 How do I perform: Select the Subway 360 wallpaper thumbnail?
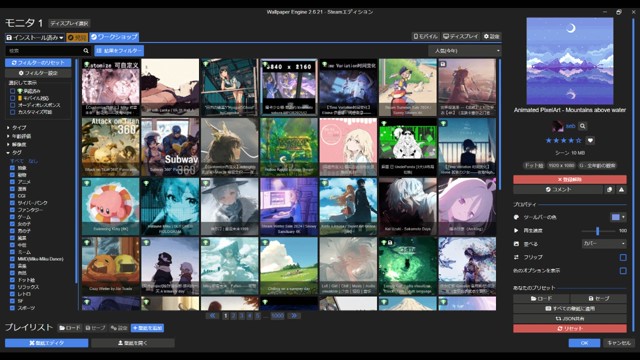coord(170,147)
